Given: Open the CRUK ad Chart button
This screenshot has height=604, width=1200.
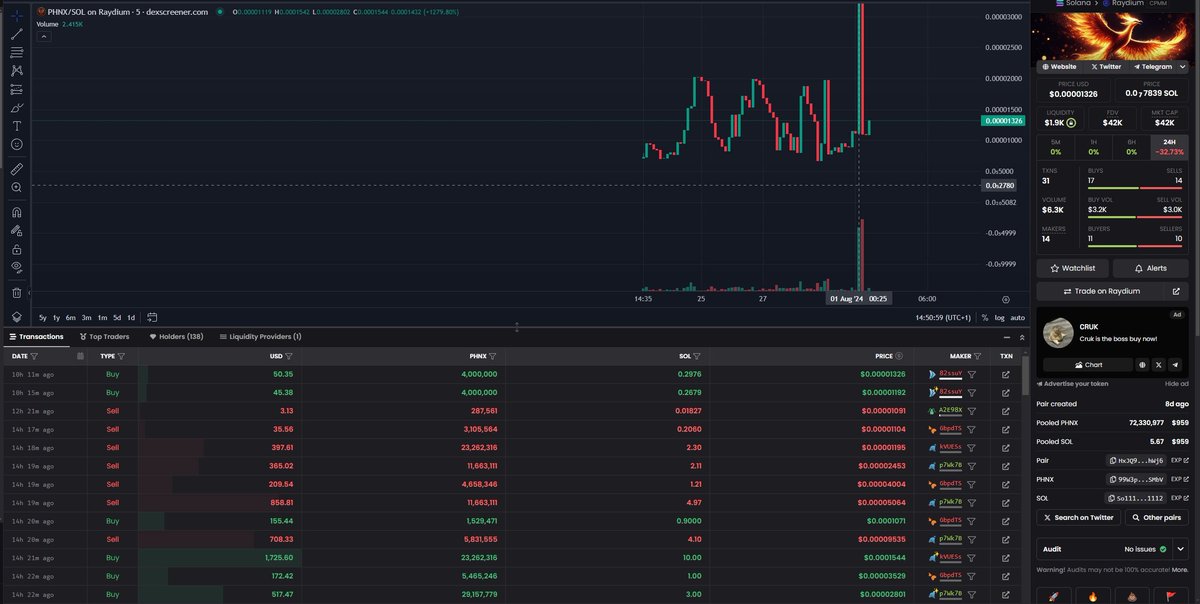Looking at the screenshot, I should tap(1087, 365).
